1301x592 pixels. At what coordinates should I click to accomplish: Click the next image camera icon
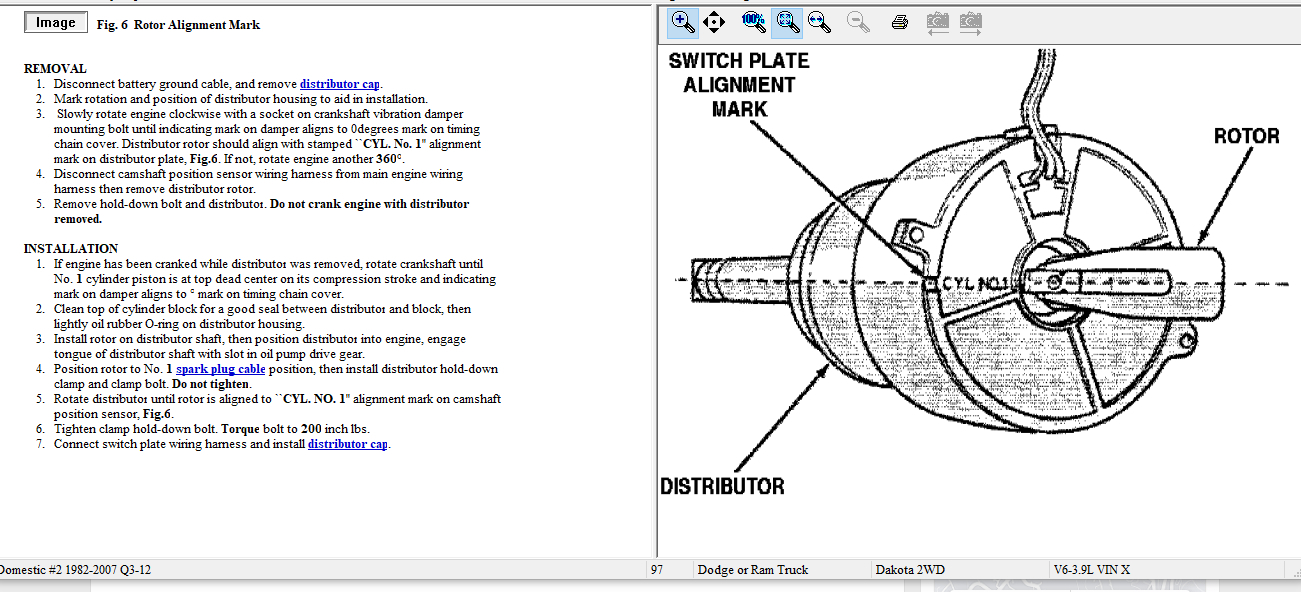click(x=971, y=21)
